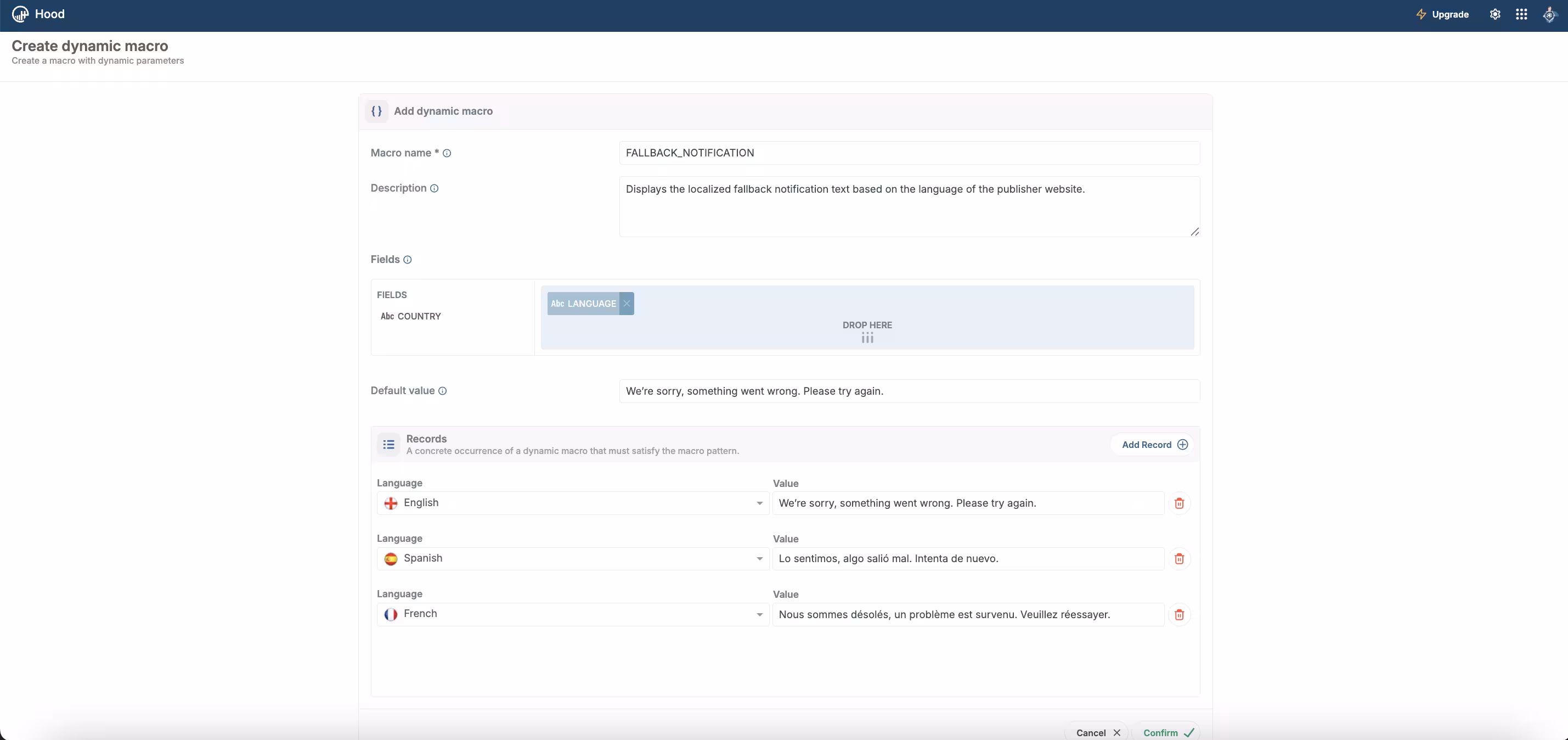Click the Hood logo icon
This screenshot has width=1568, height=740.
[20, 14]
